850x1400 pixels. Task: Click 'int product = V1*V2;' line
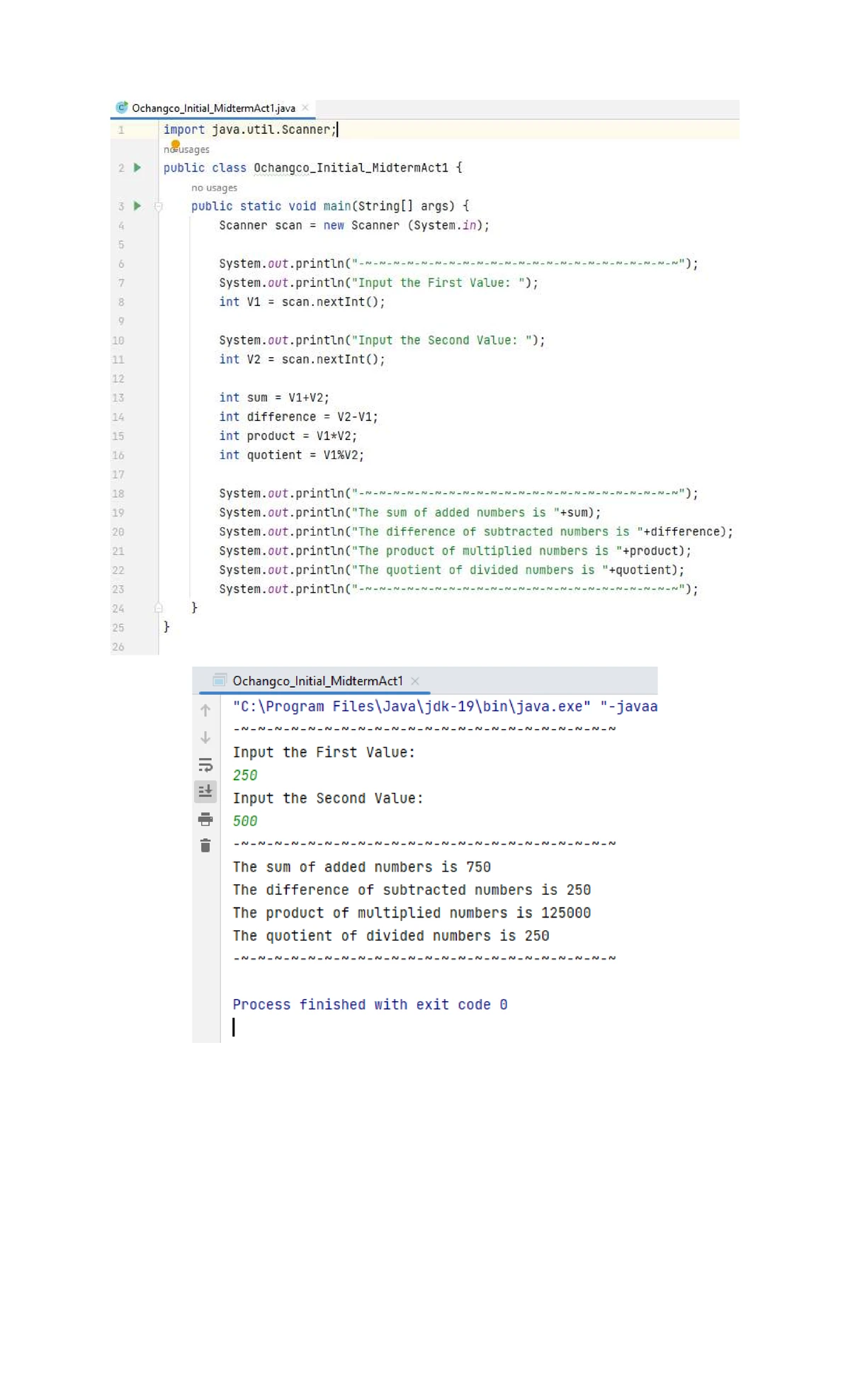tap(288, 436)
